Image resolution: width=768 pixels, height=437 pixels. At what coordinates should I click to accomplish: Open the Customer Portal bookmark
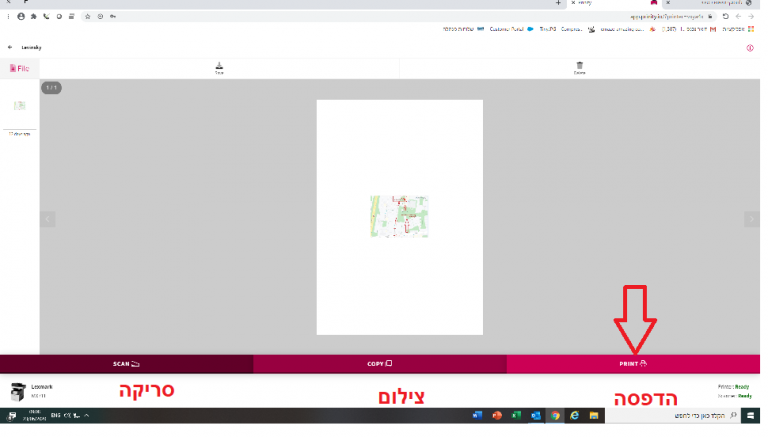(x=511, y=29)
